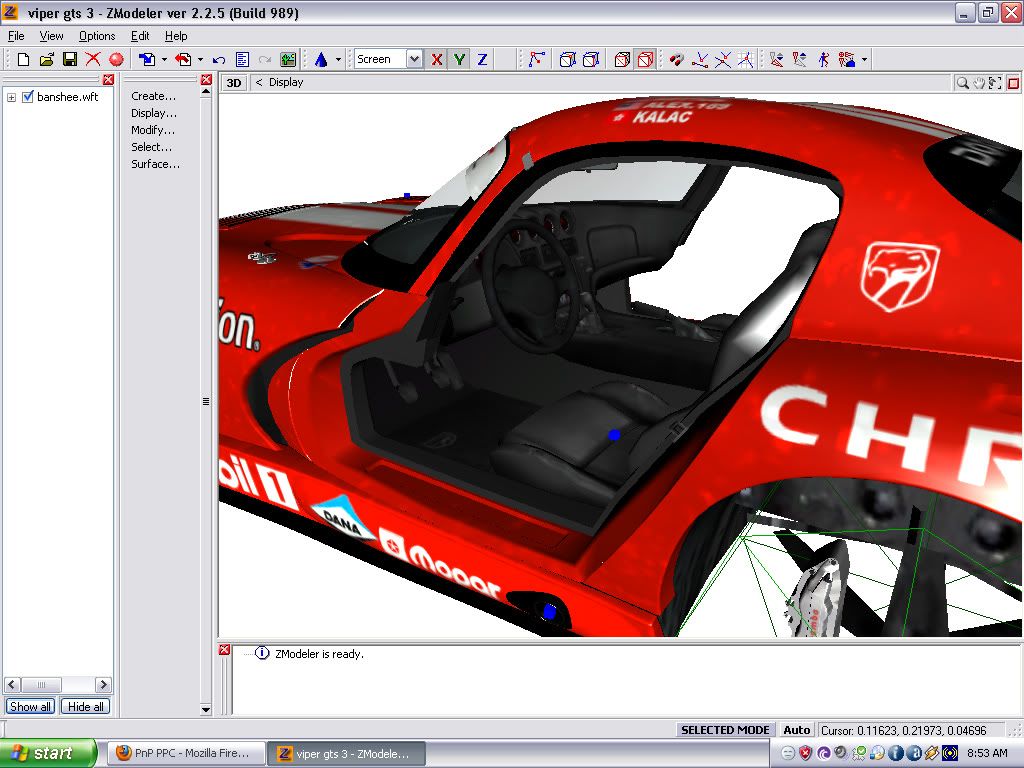Click the Undo arrow icon
Screen dimensions: 1024x768
[219, 60]
